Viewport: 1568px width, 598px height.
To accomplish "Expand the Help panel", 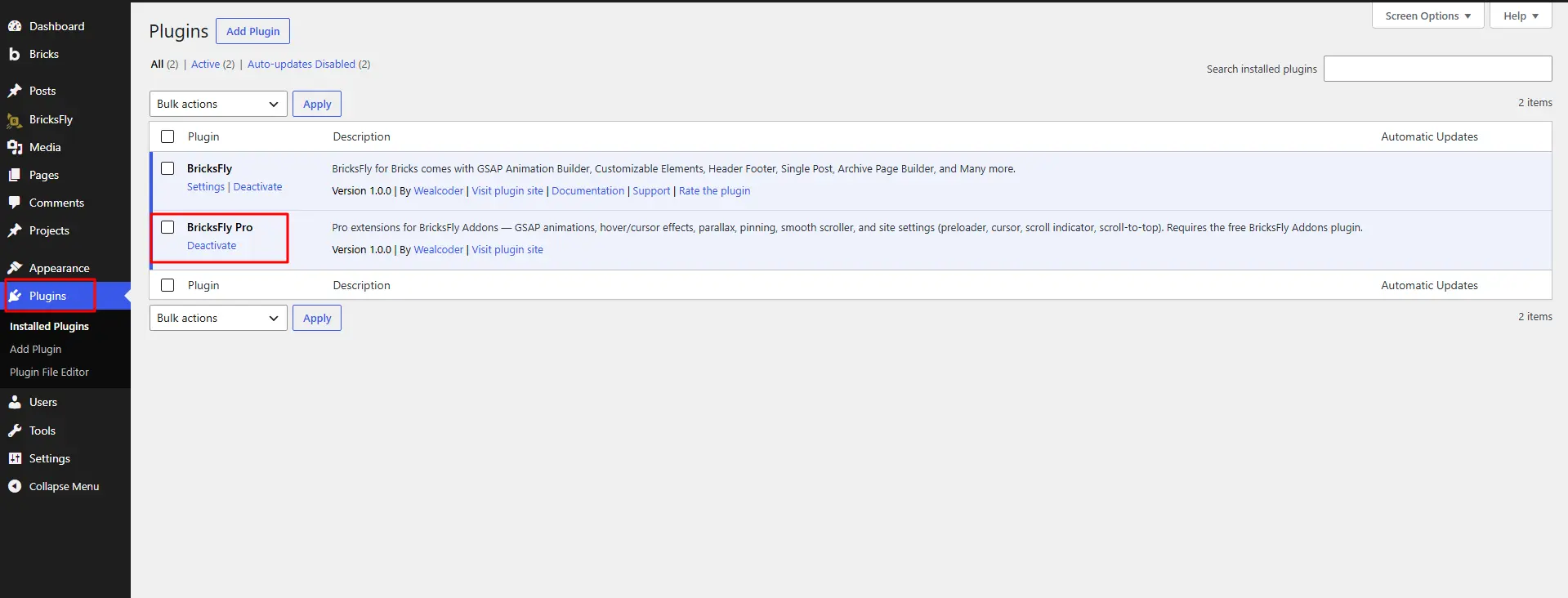I will coord(1521,16).
